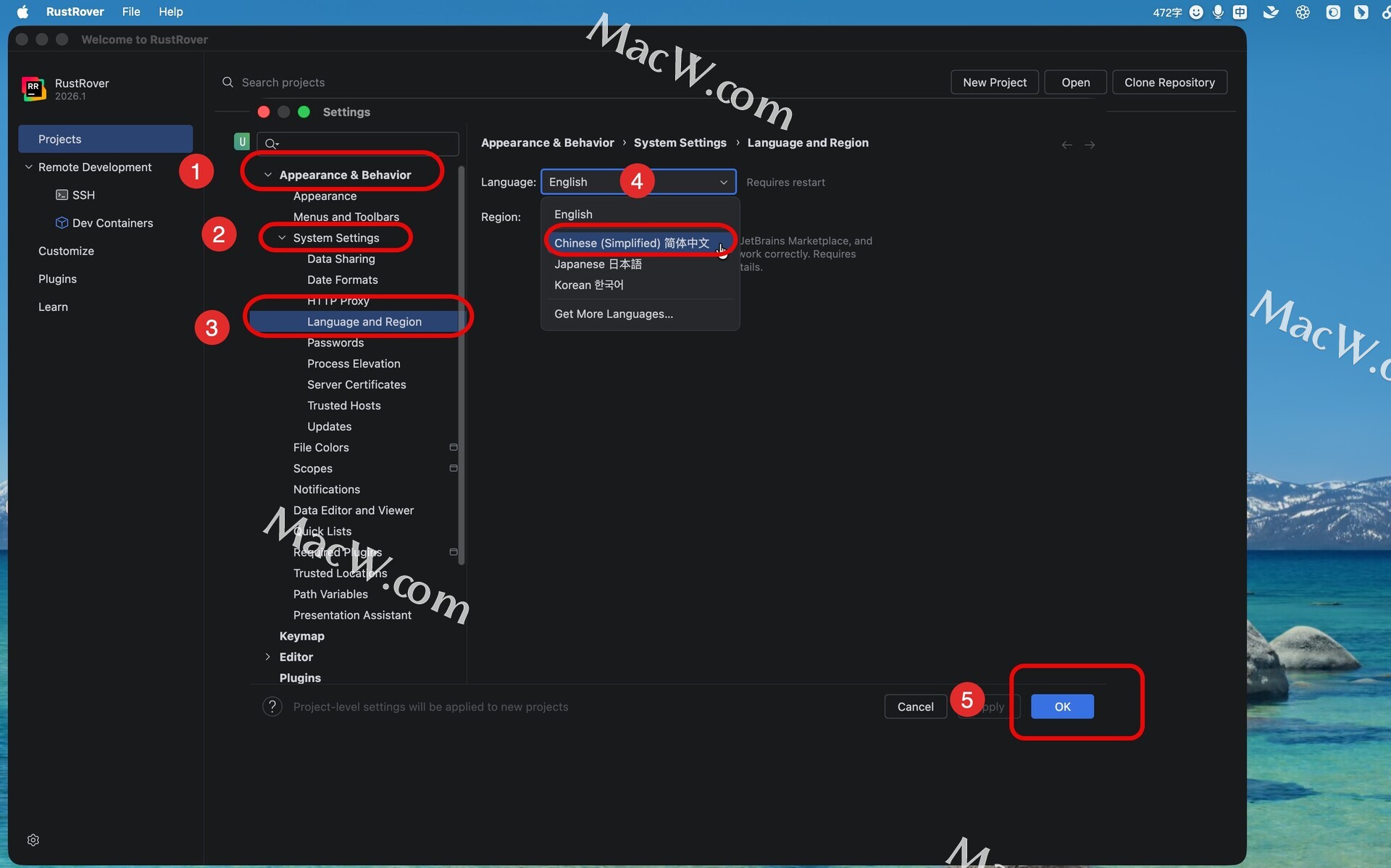Collapse the Appearance & Behavior tree node

pos(268,175)
